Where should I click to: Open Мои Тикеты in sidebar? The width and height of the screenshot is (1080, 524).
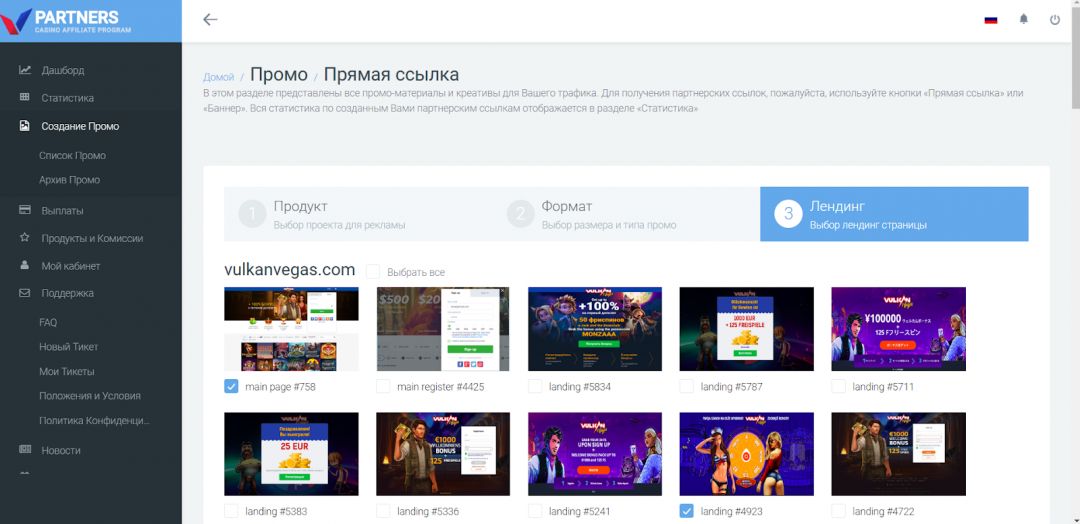click(67, 372)
